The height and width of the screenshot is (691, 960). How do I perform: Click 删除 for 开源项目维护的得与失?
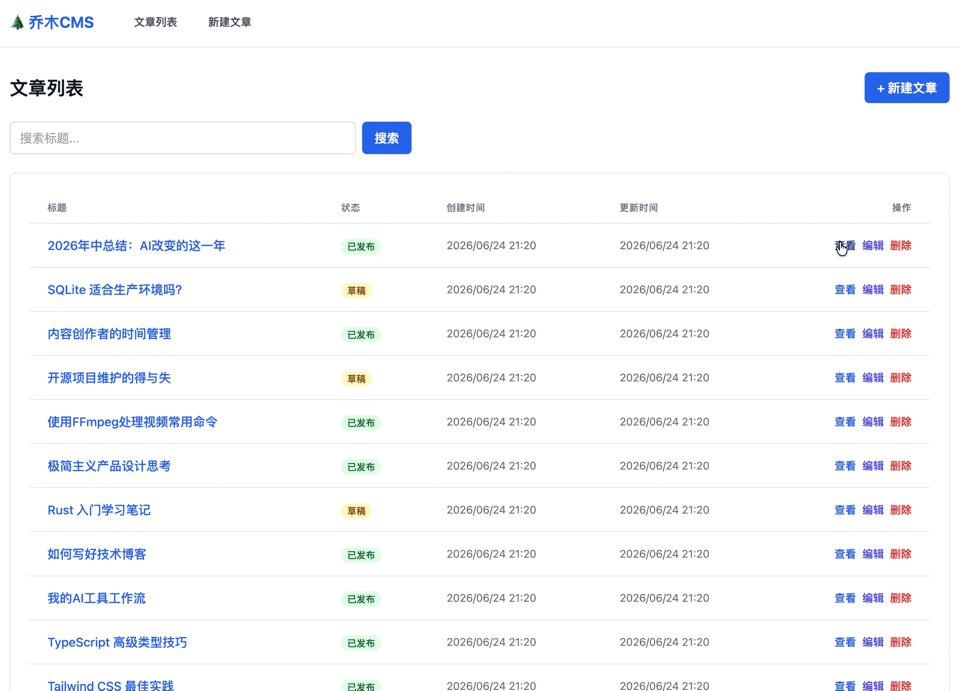pyautogui.click(x=901, y=378)
